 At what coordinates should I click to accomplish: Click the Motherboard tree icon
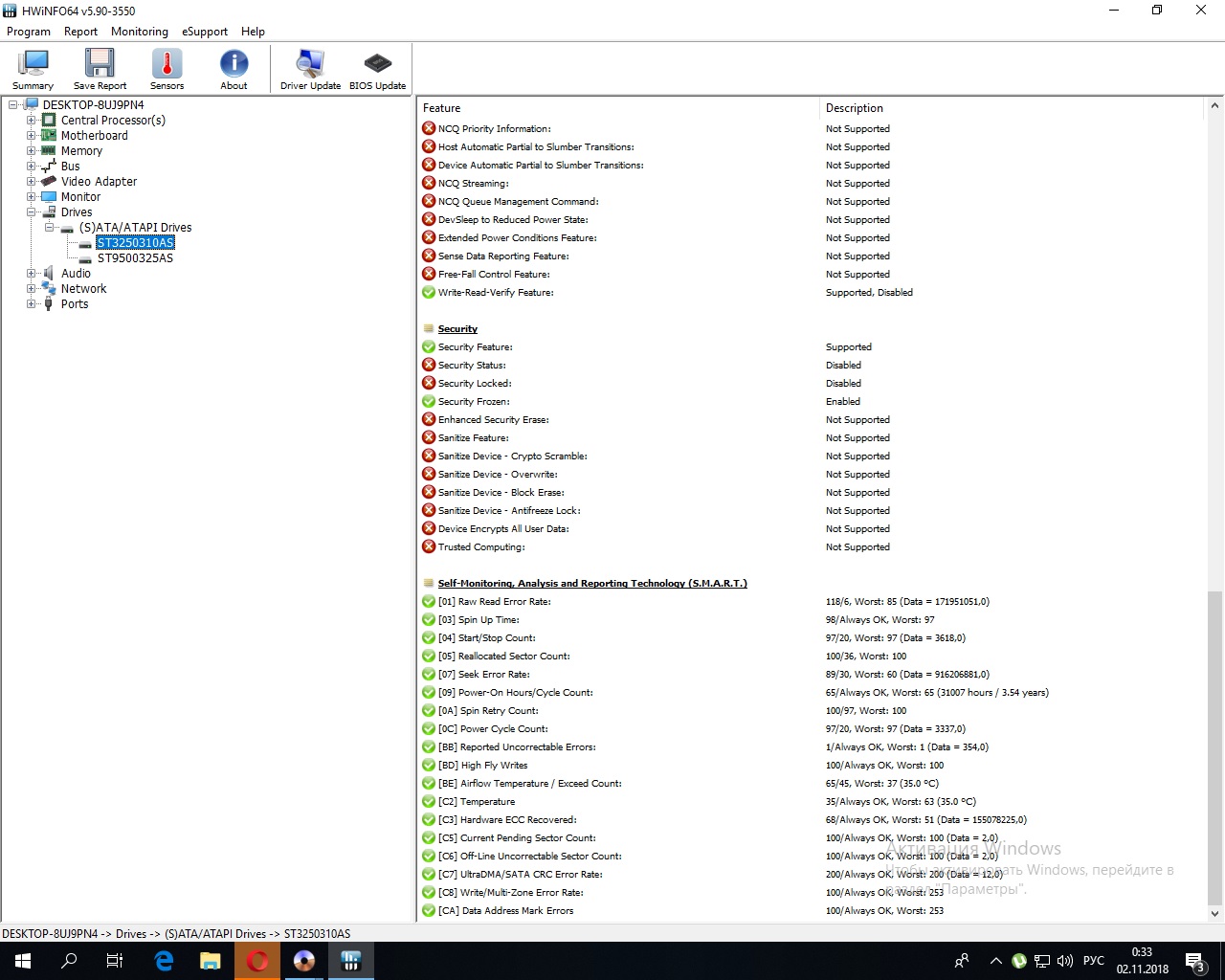tap(49, 136)
